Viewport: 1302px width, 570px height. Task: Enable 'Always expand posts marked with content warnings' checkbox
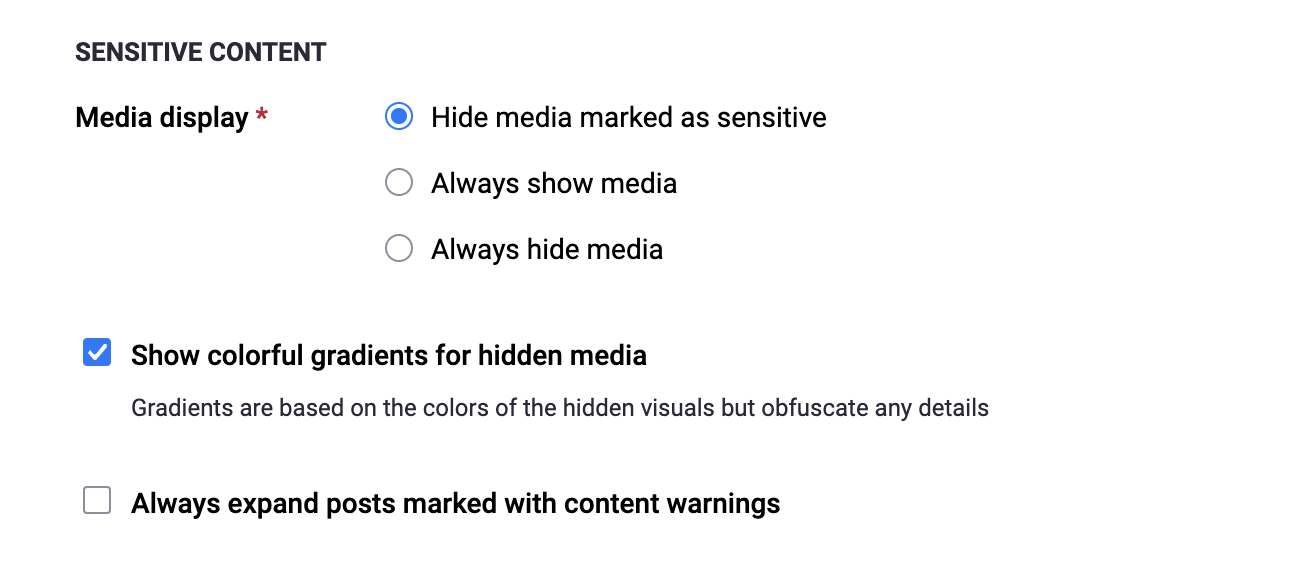[x=97, y=501]
